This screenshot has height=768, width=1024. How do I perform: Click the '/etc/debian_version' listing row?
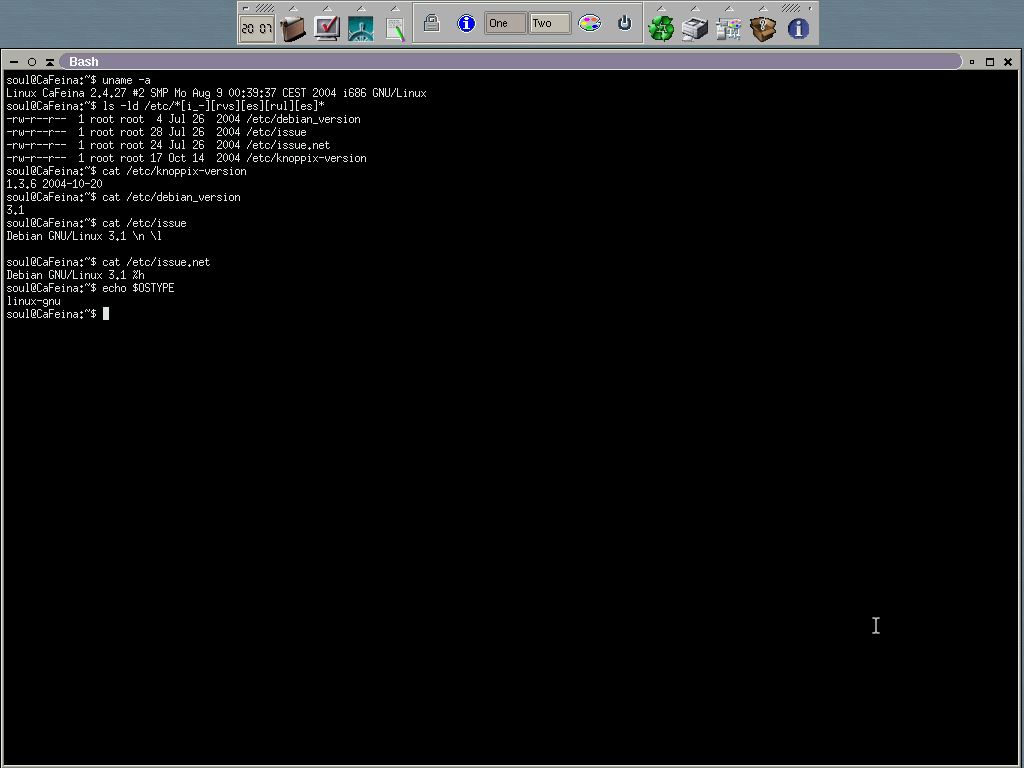pos(184,119)
